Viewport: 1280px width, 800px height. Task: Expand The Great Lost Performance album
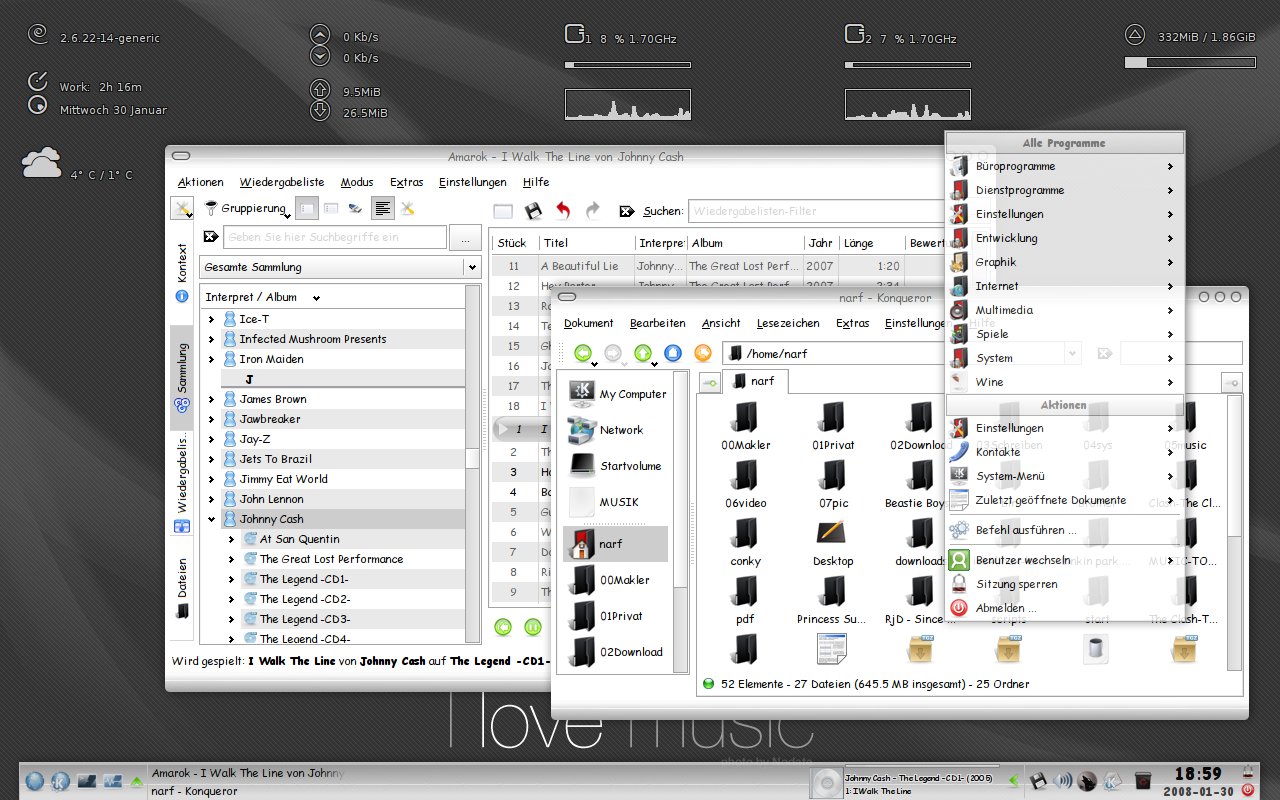[x=232, y=559]
